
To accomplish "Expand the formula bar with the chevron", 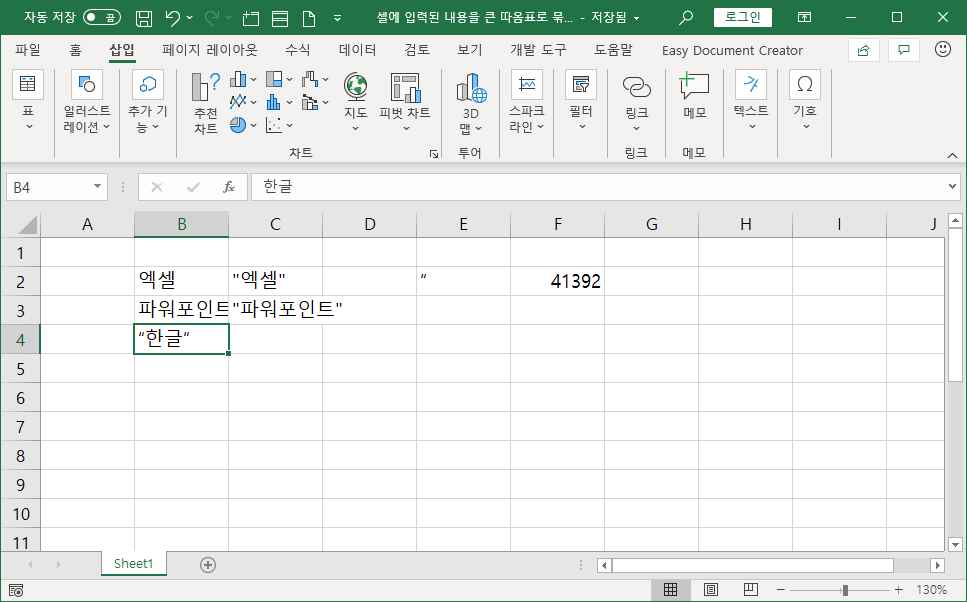I will click(x=953, y=186).
